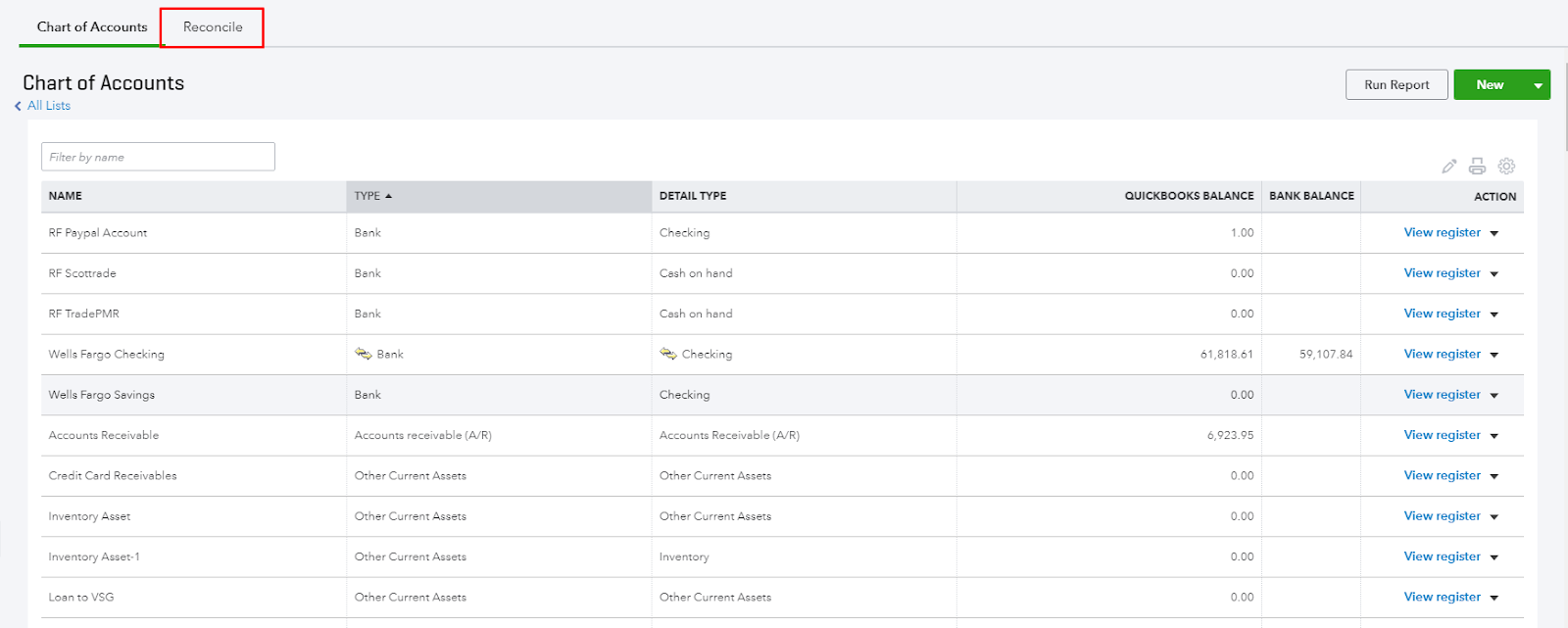Open View register for Inventory Asset
The image size is (1568, 628).
pos(1442,515)
